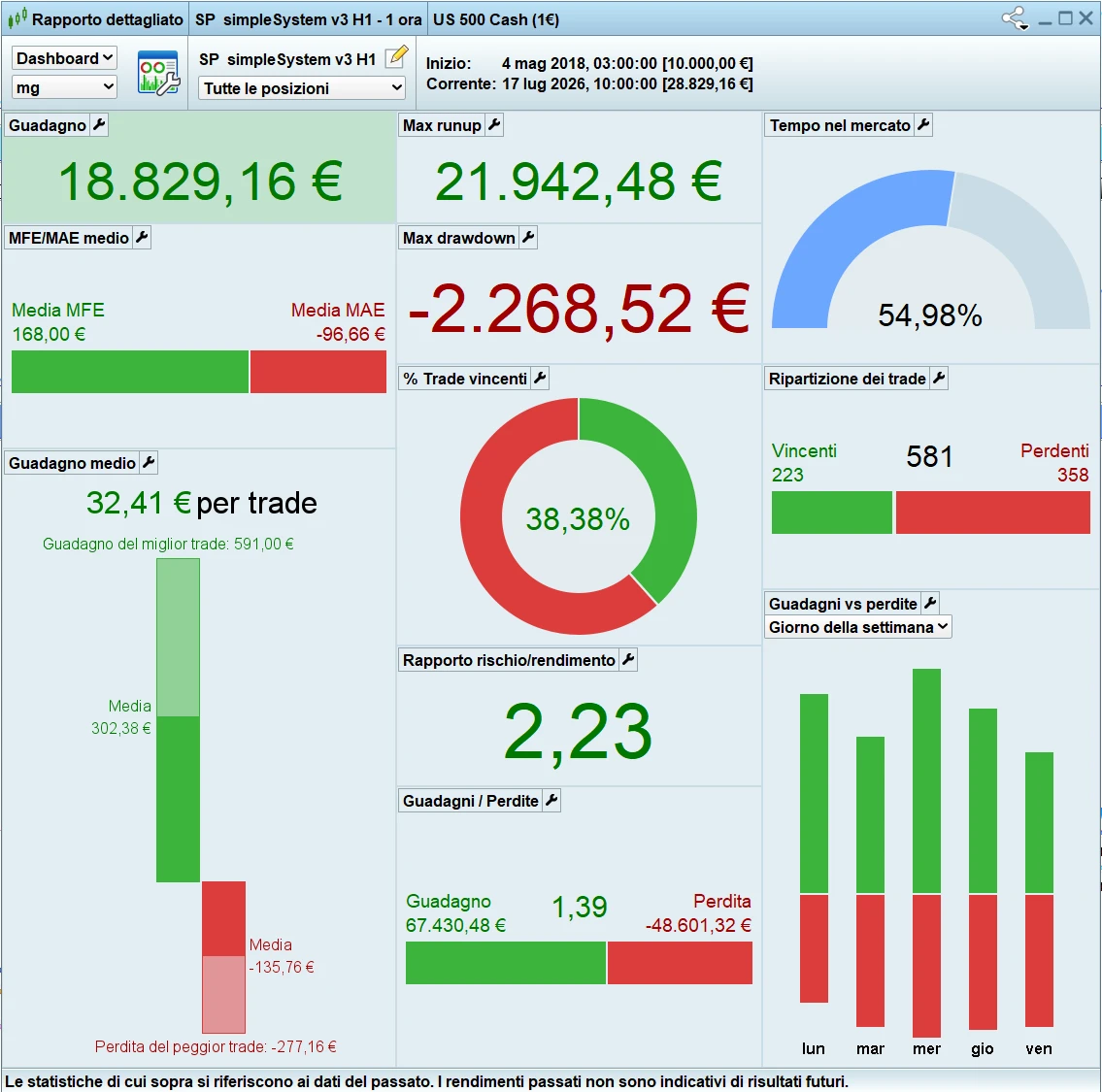The height and width of the screenshot is (1092, 1102).
Task: Open the MFE/MAE medio wrench settings
Action: (x=142, y=238)
